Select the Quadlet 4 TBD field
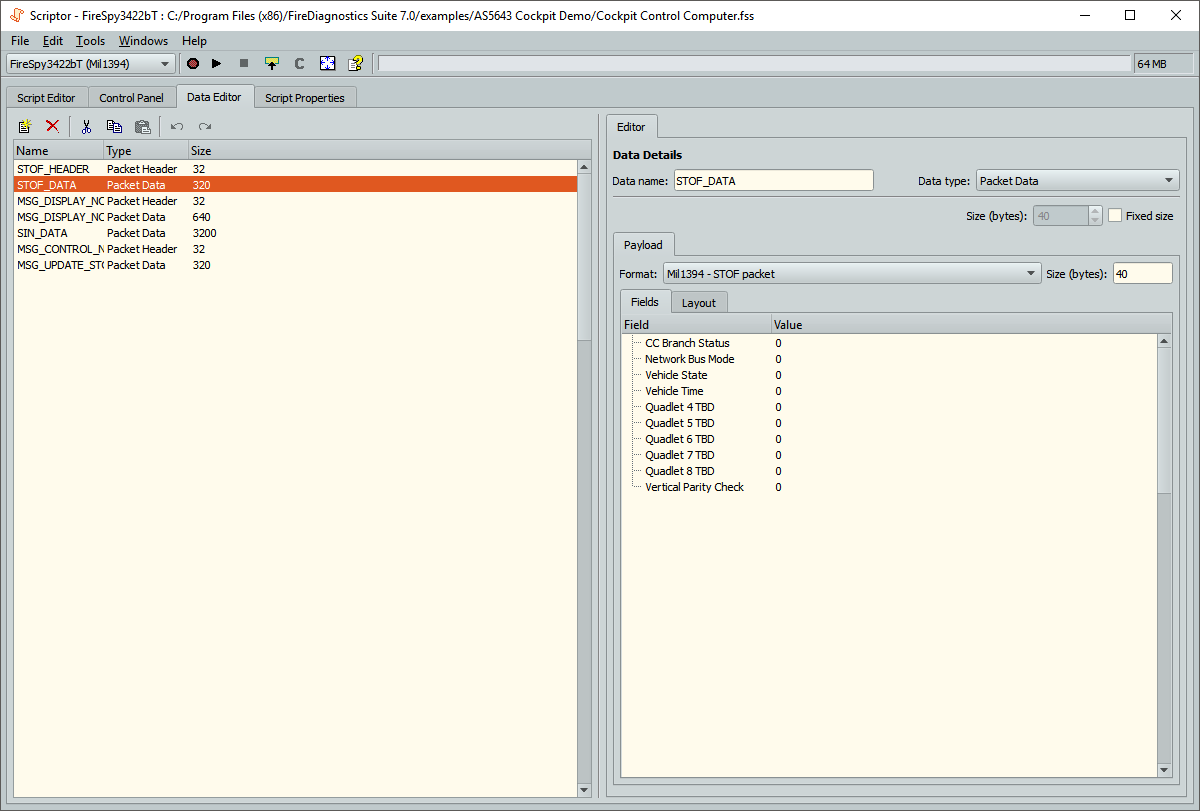Image resolution: width=1200 pixels, height=811 pixels. click(679, 407)
